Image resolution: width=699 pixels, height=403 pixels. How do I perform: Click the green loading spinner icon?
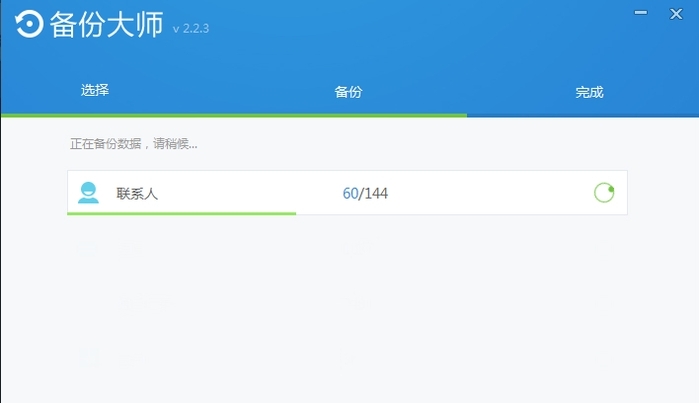603,192
